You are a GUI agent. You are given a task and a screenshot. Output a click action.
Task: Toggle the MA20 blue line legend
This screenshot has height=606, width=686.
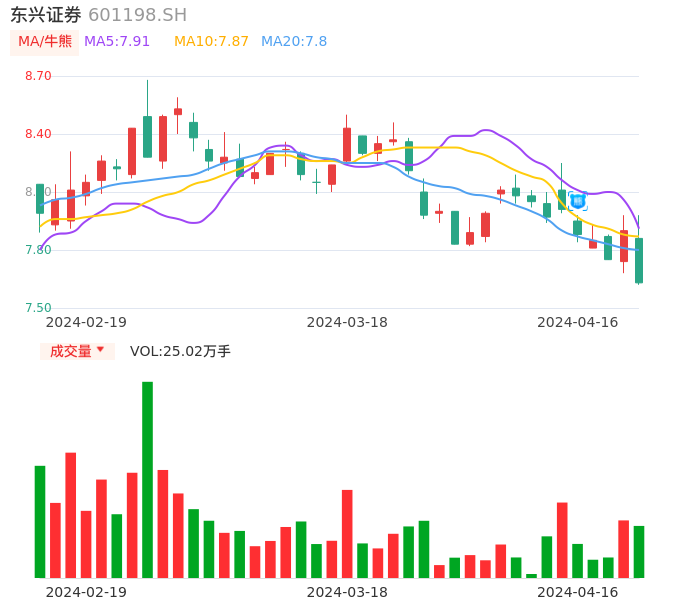tap(294, 42)
